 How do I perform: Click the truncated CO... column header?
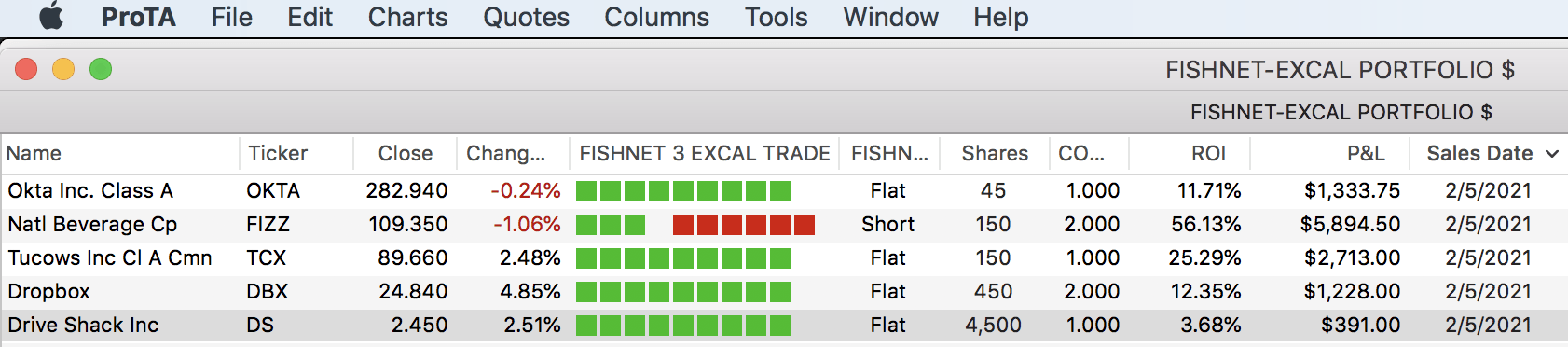[1081, 153]
